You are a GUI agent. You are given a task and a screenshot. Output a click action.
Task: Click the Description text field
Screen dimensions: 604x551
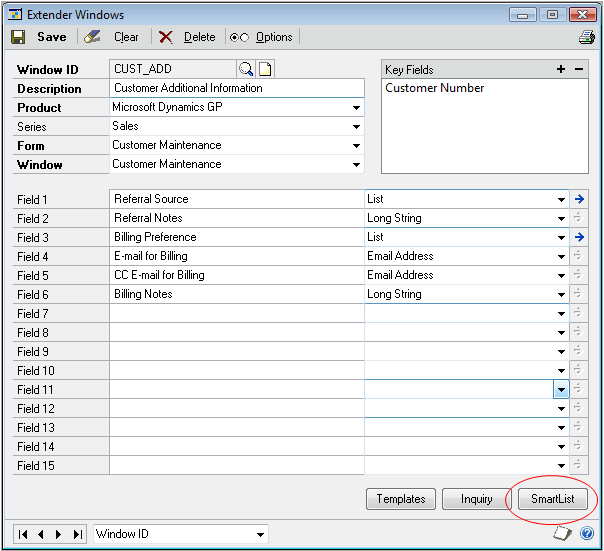coord(236,88)
